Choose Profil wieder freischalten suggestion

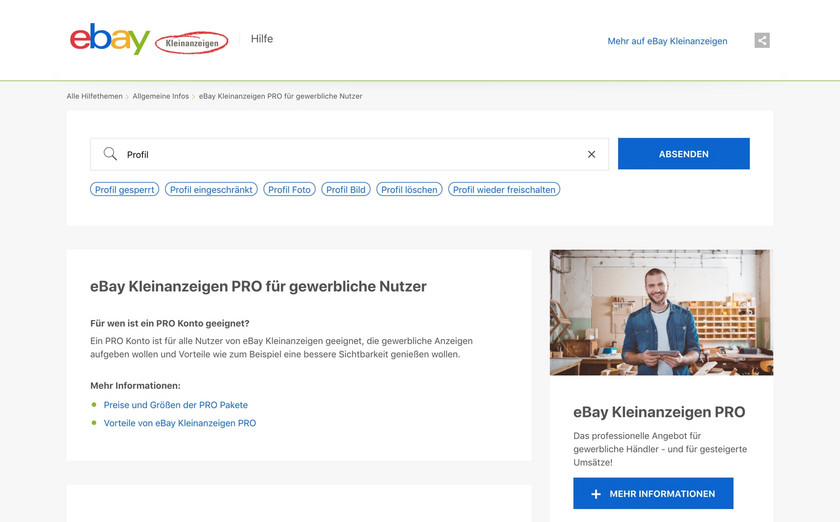pos(504,189)
